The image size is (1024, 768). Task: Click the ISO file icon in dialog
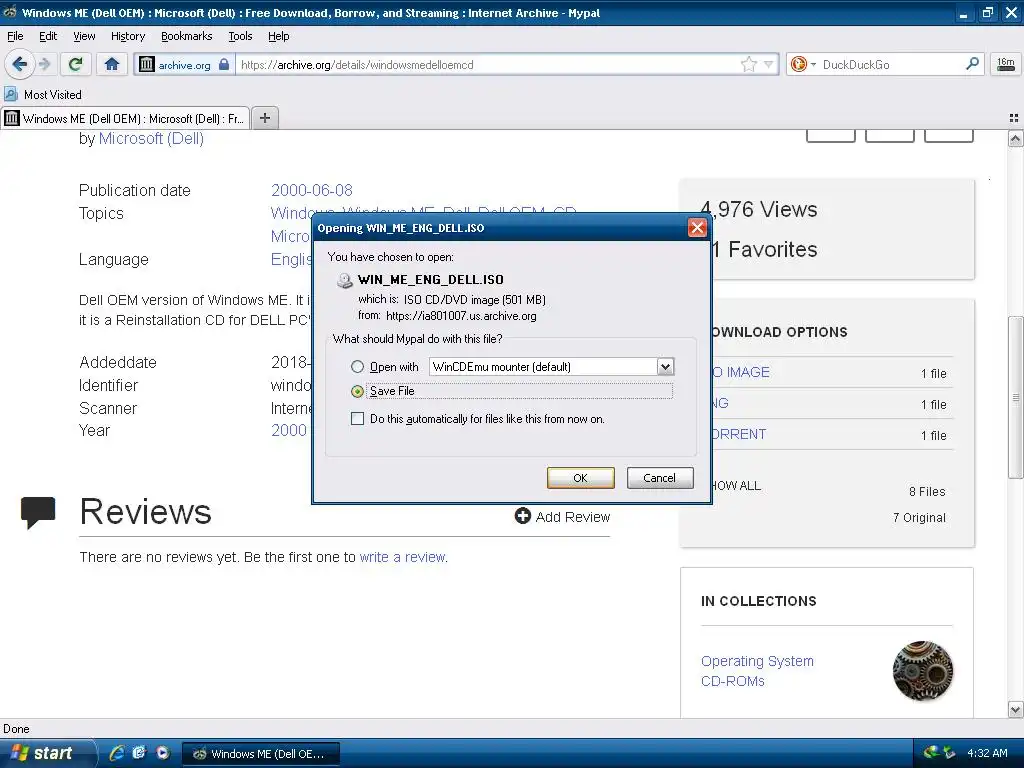pos(344,280)
